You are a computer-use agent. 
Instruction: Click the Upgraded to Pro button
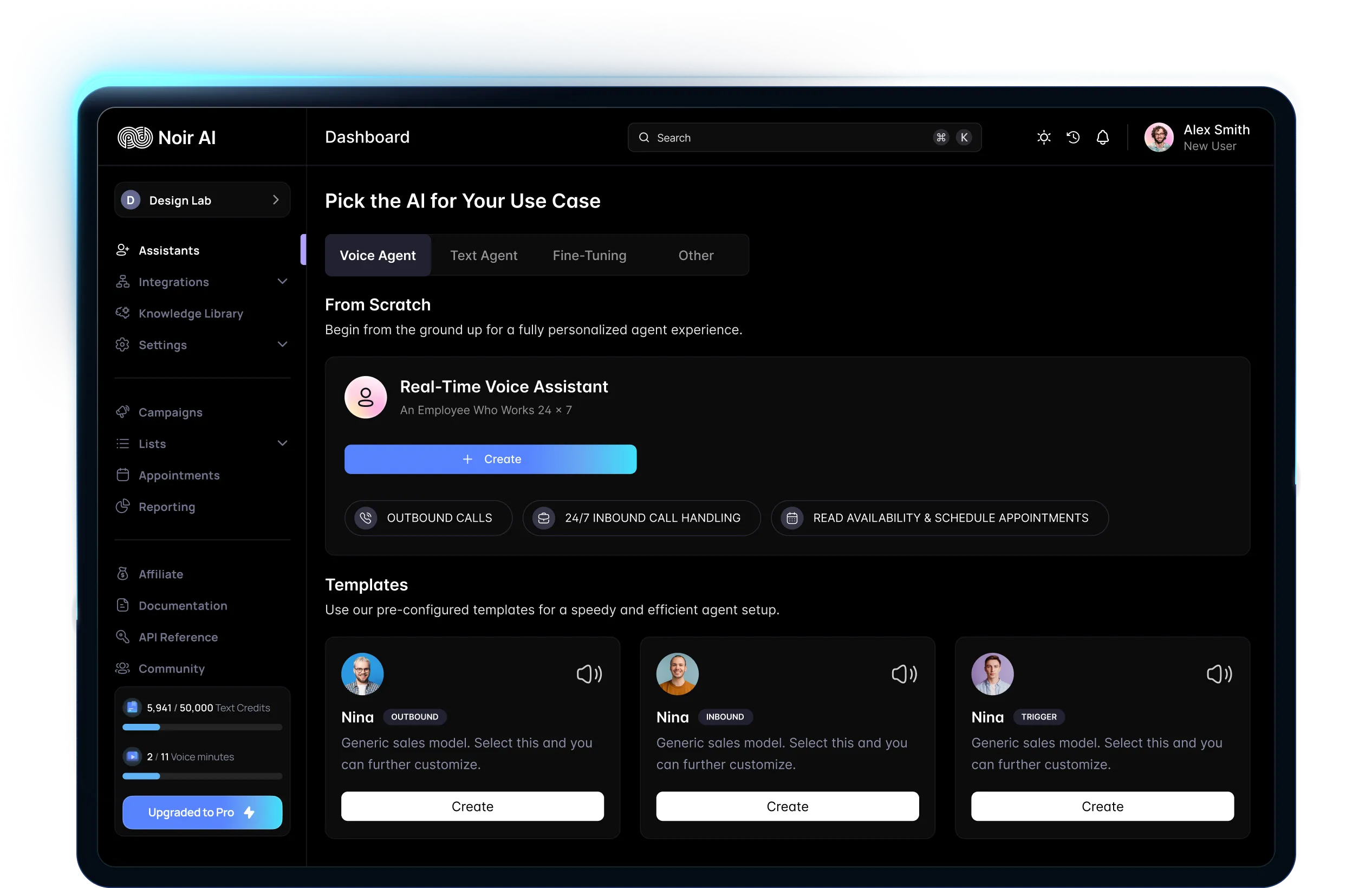[201, 813]
